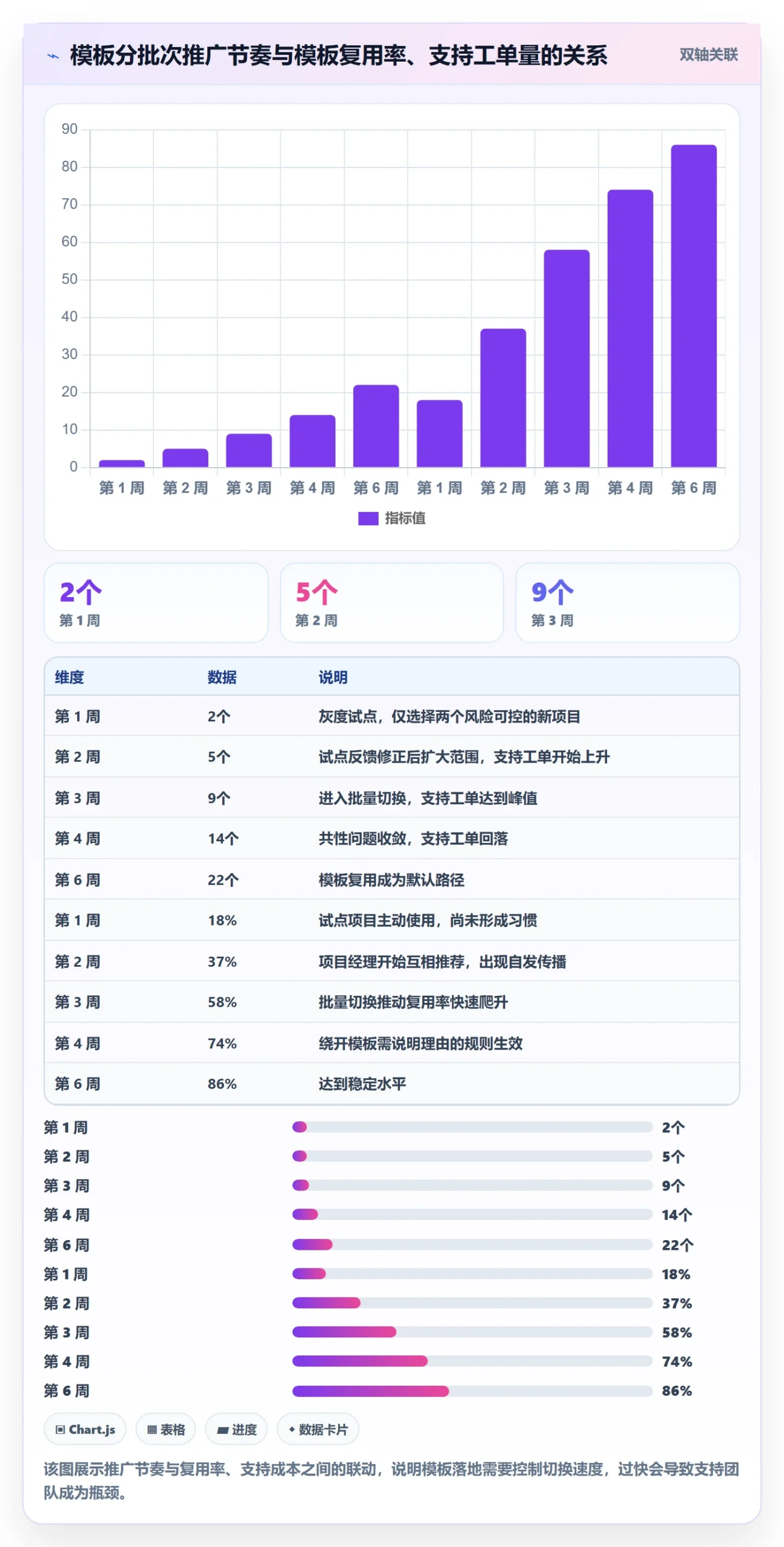Select the table cell showing 14个
This screenshot has width=784, height=1547.
[223, 839]
